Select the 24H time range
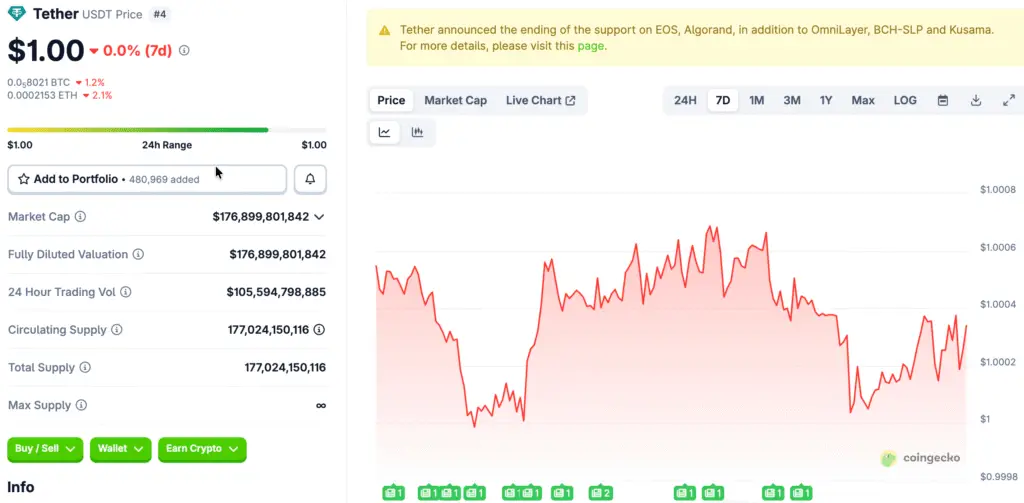The height and width of the screenshot is (503, 1024). click(x=685, y=100)
